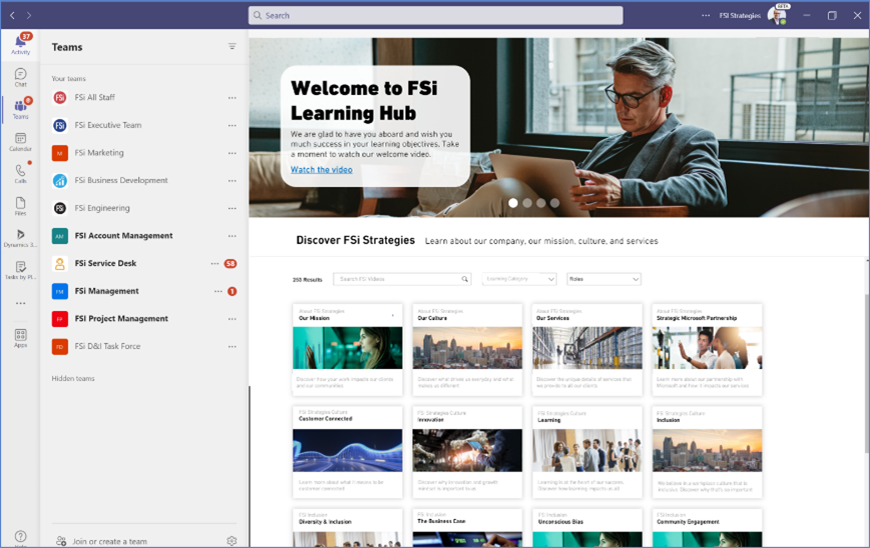Open the Roles dropdown
The image size is (870, 548).
coord(604,279)
